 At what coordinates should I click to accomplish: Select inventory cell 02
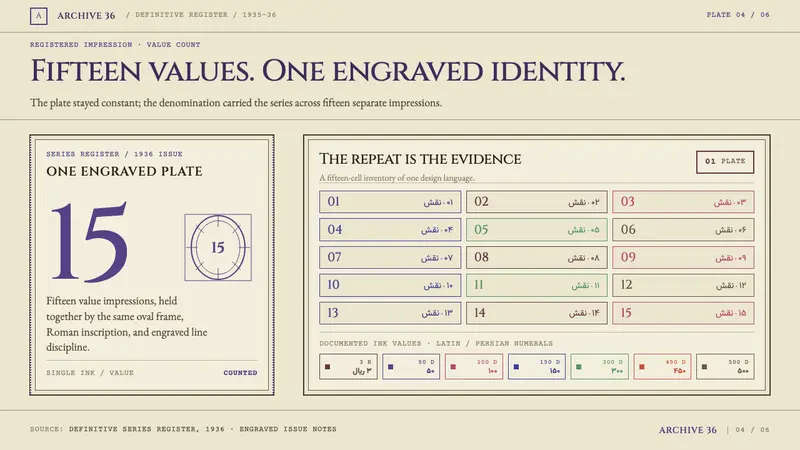[x=537, y=202]
